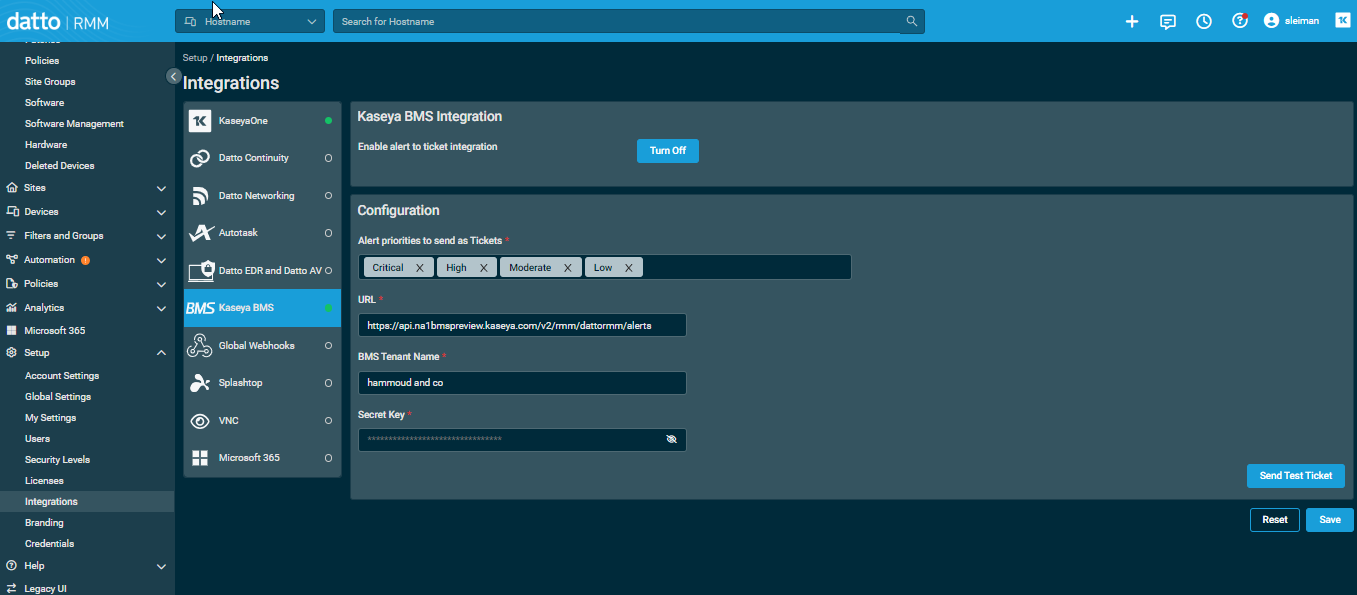Open Branding in the Setup menu
1357x595 pixels.
(x=44, y=523)
